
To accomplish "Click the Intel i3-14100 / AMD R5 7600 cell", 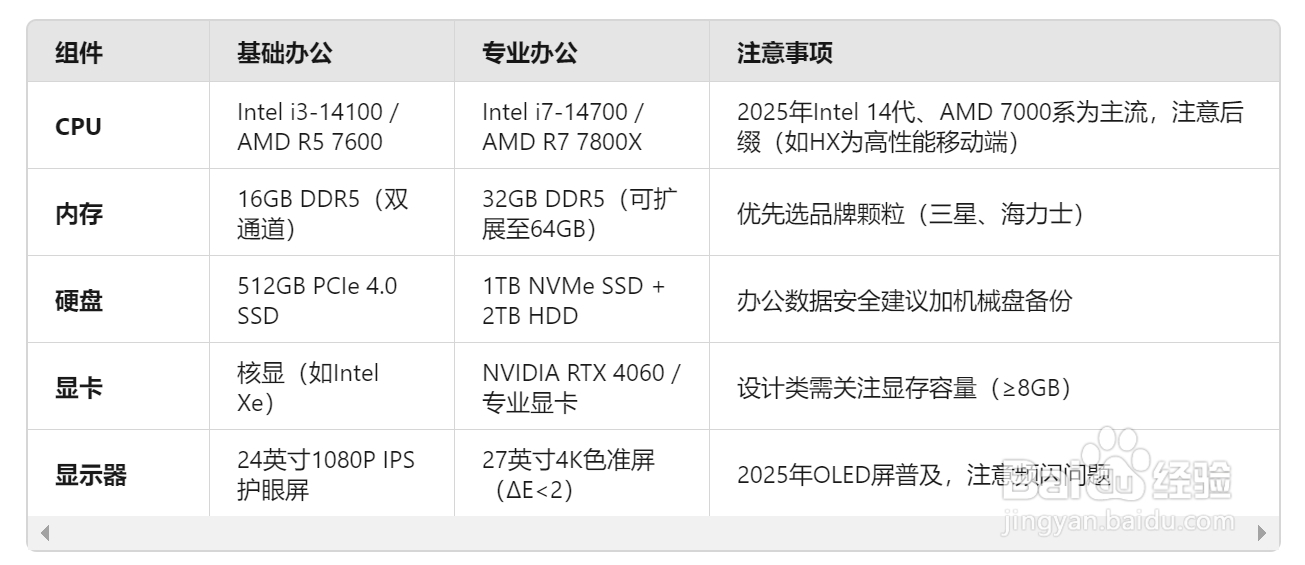I will pos(319,127).
